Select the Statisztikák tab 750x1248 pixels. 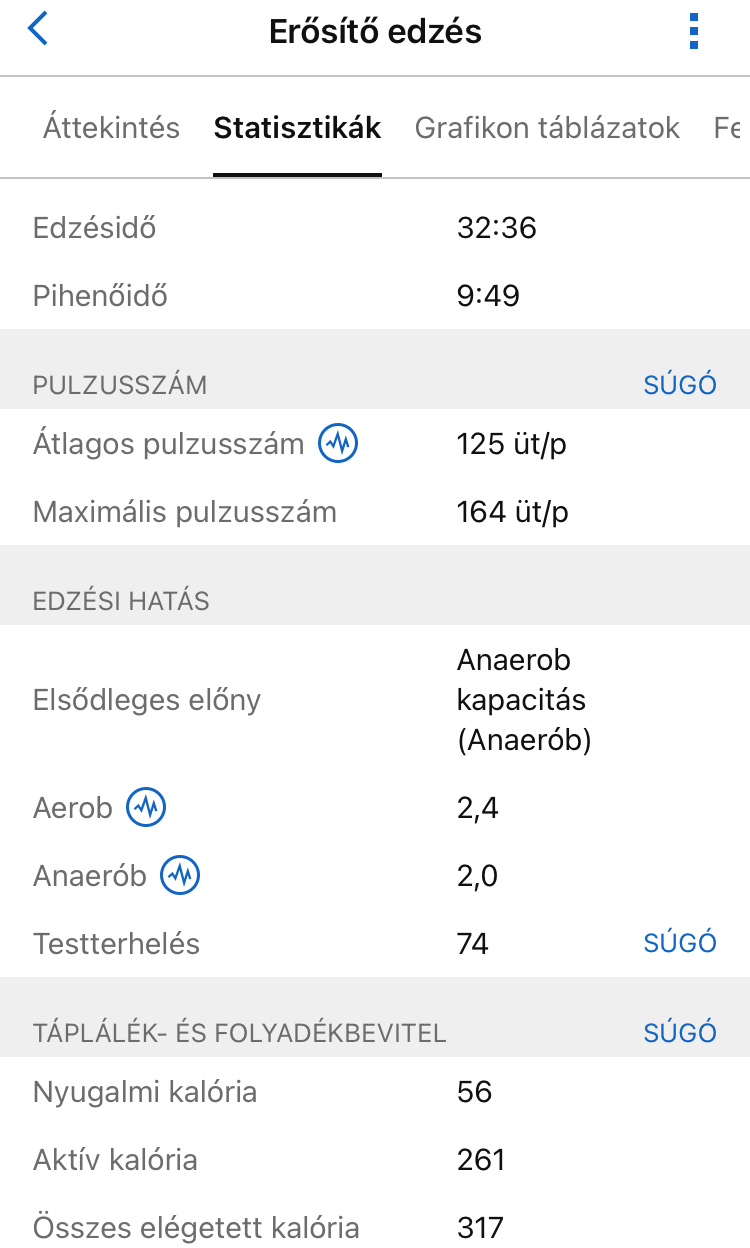coord(297,128)
